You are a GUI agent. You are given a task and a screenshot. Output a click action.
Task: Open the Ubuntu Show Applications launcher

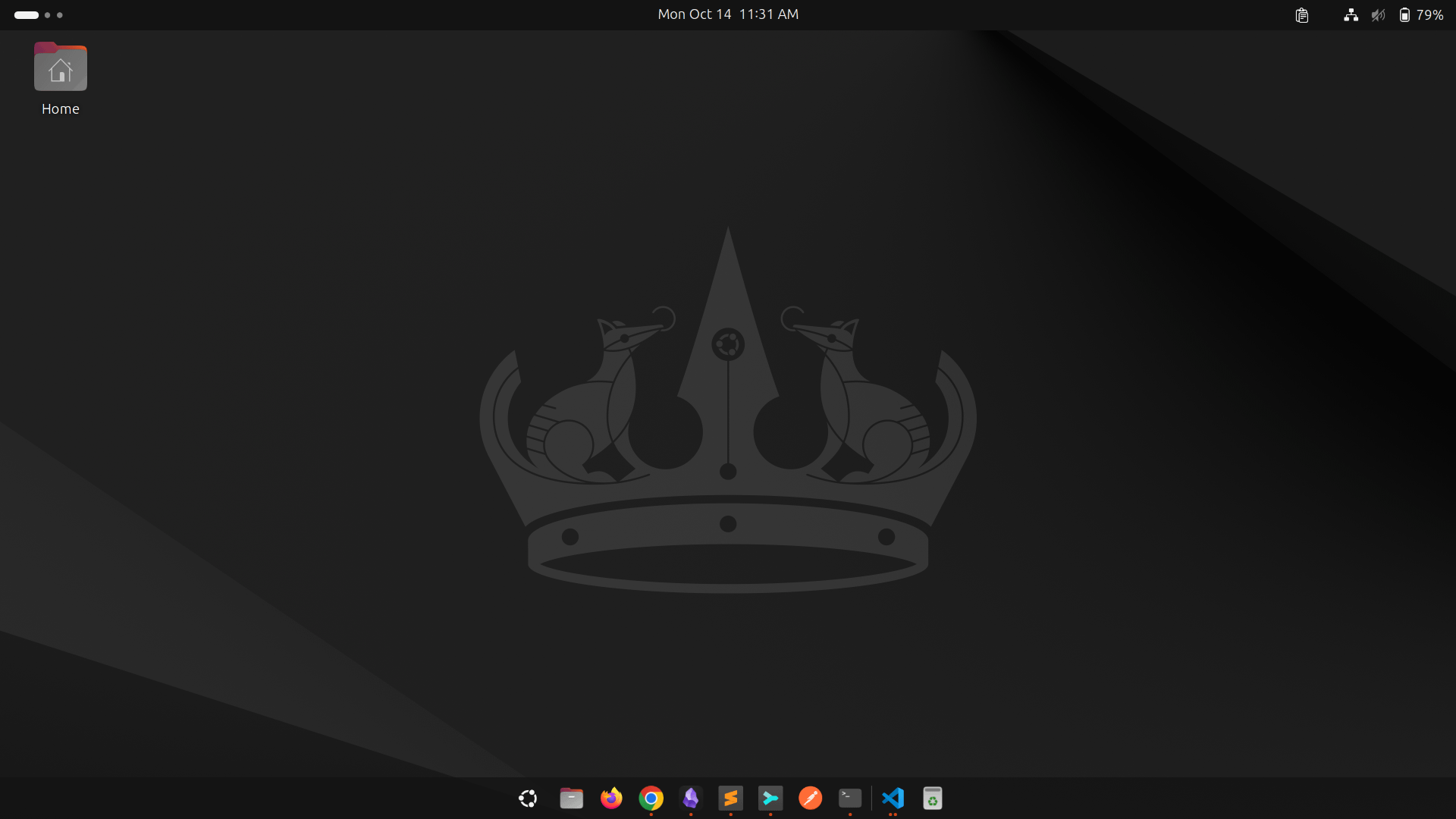528,799
